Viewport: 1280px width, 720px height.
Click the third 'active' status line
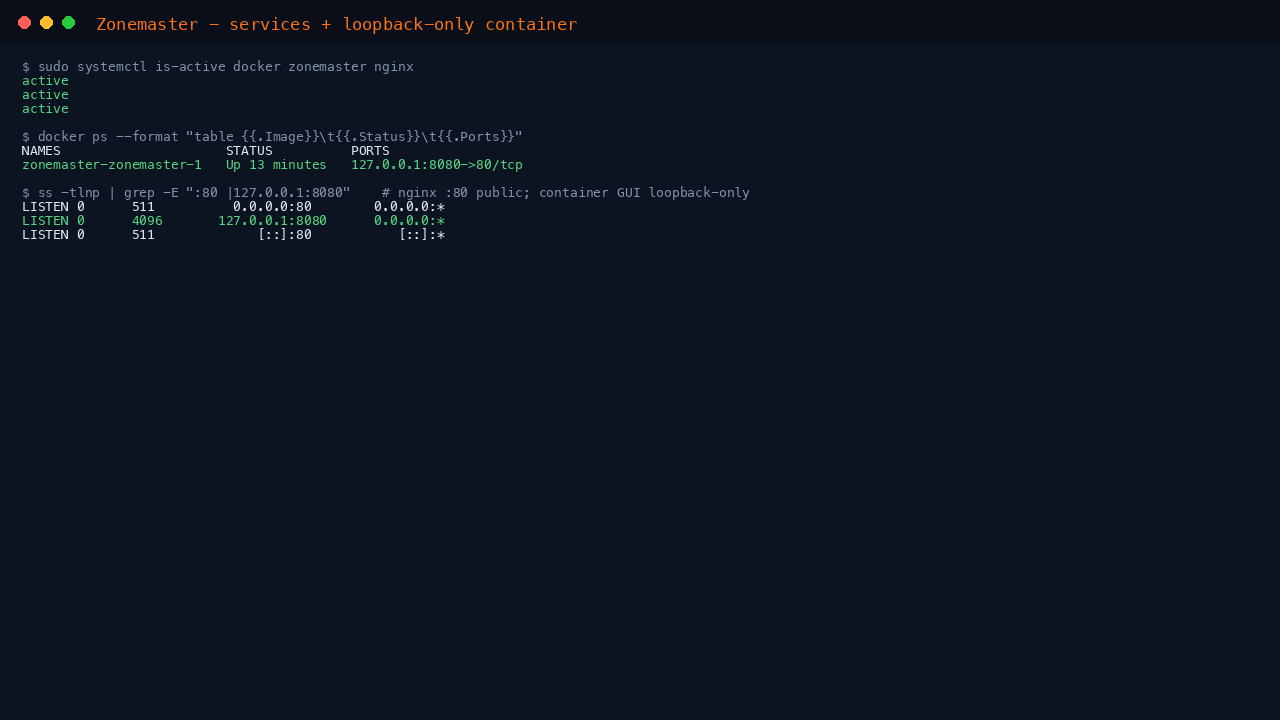pyautogui.click(x=45, y=109)
